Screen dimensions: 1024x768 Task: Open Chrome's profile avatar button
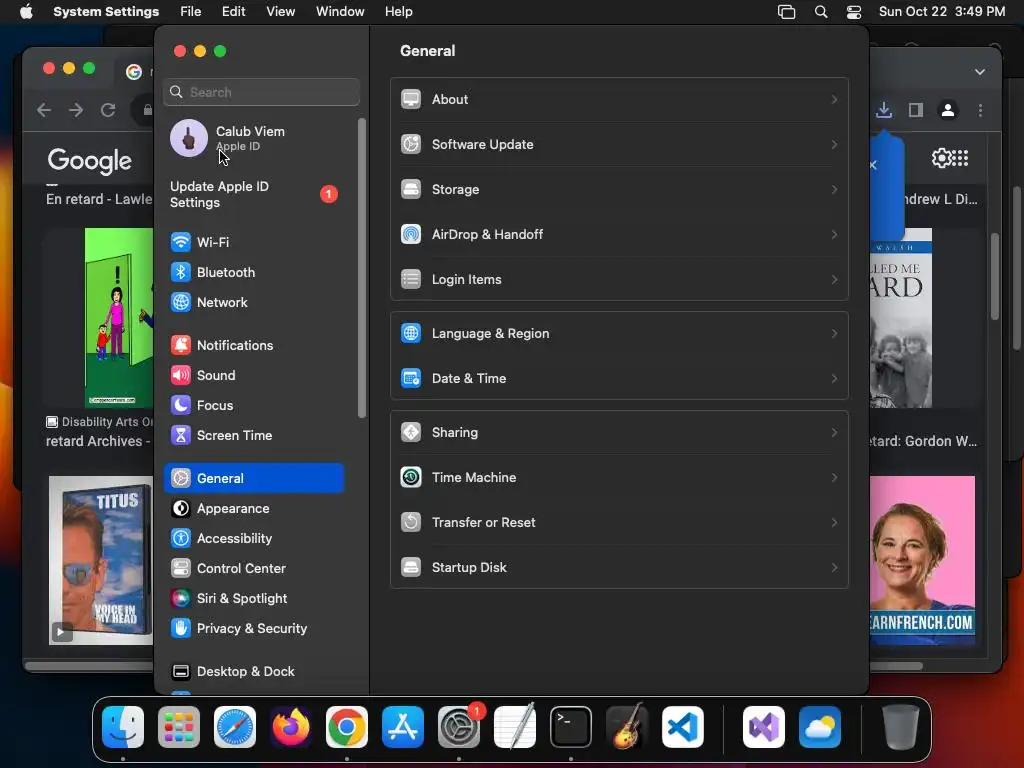(x=948, y=110)
